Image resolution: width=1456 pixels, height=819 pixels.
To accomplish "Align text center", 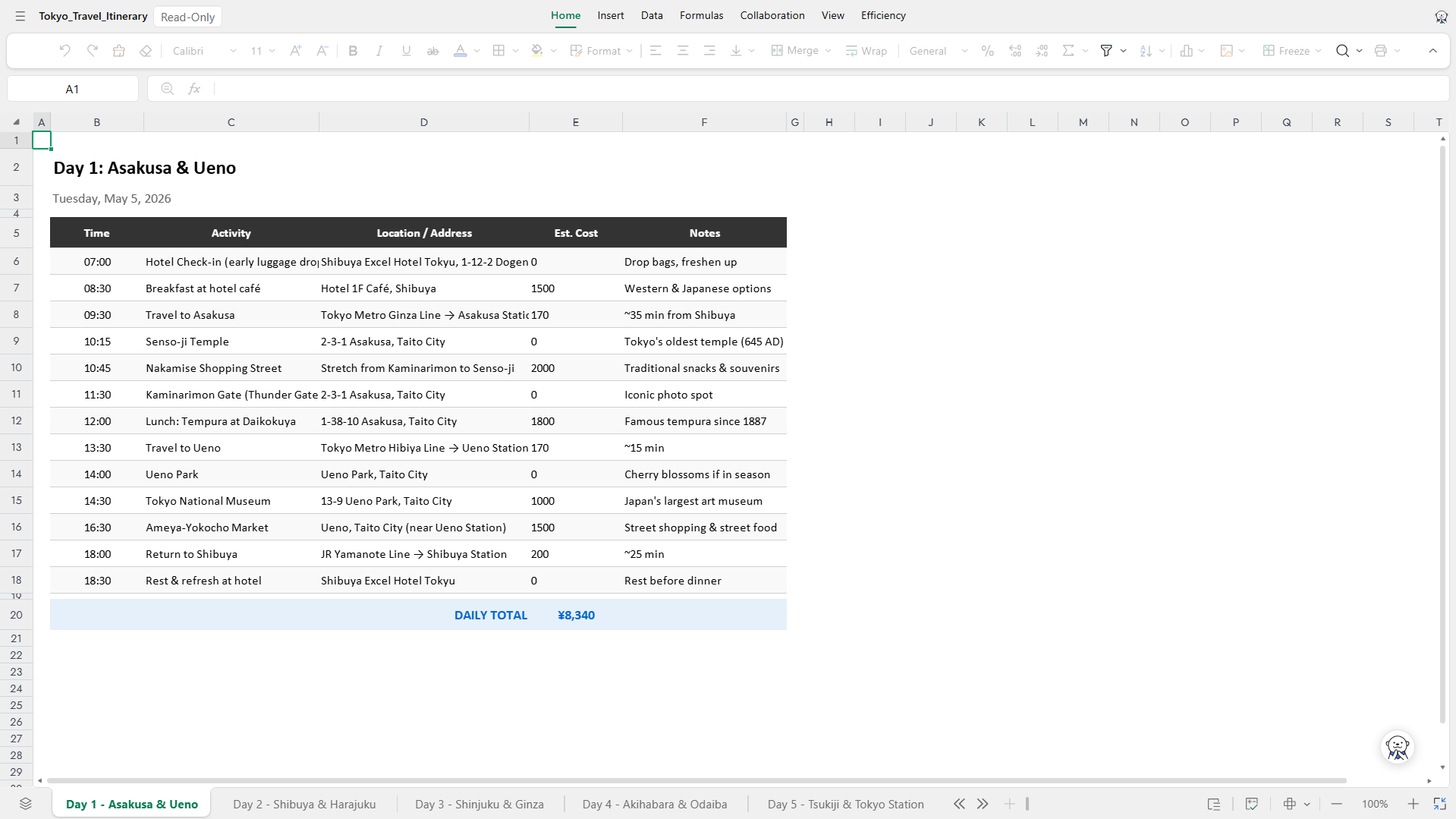I will coord(683,51).
